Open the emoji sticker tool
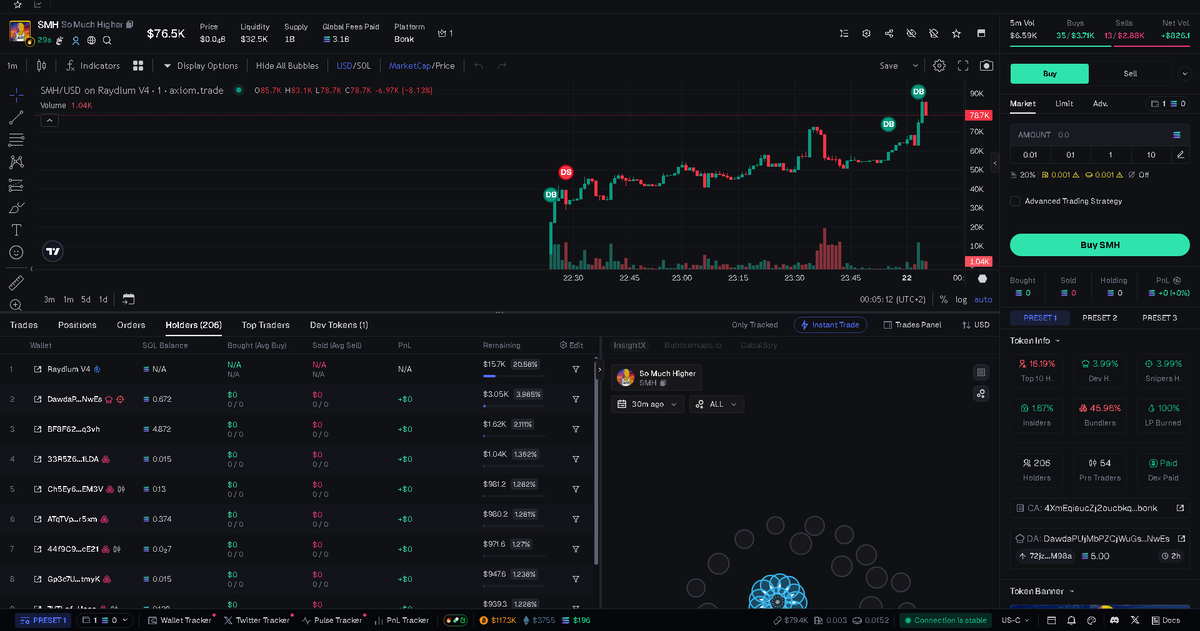 coord(16,253)
